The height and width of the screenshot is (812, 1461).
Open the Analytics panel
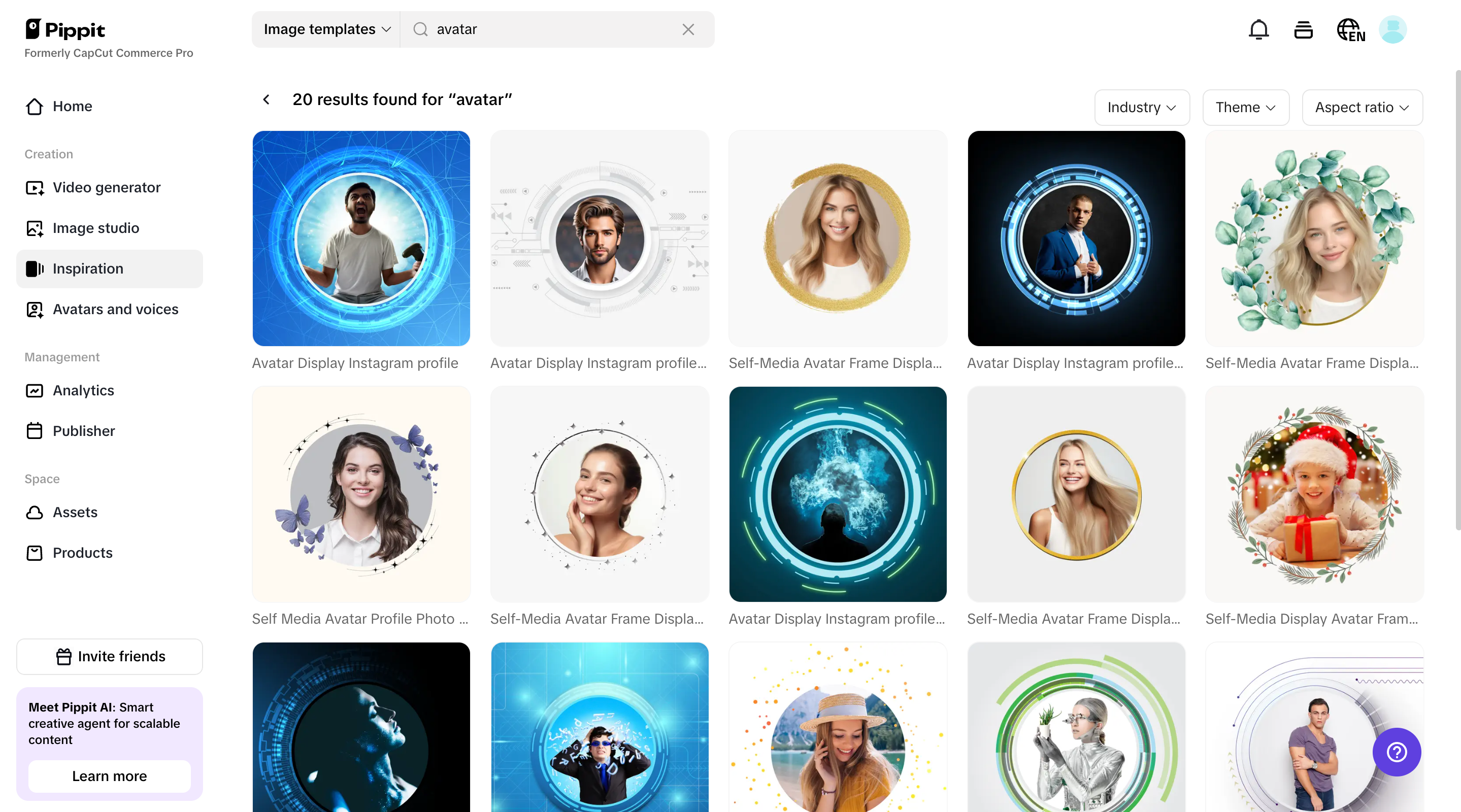(83, 390)
